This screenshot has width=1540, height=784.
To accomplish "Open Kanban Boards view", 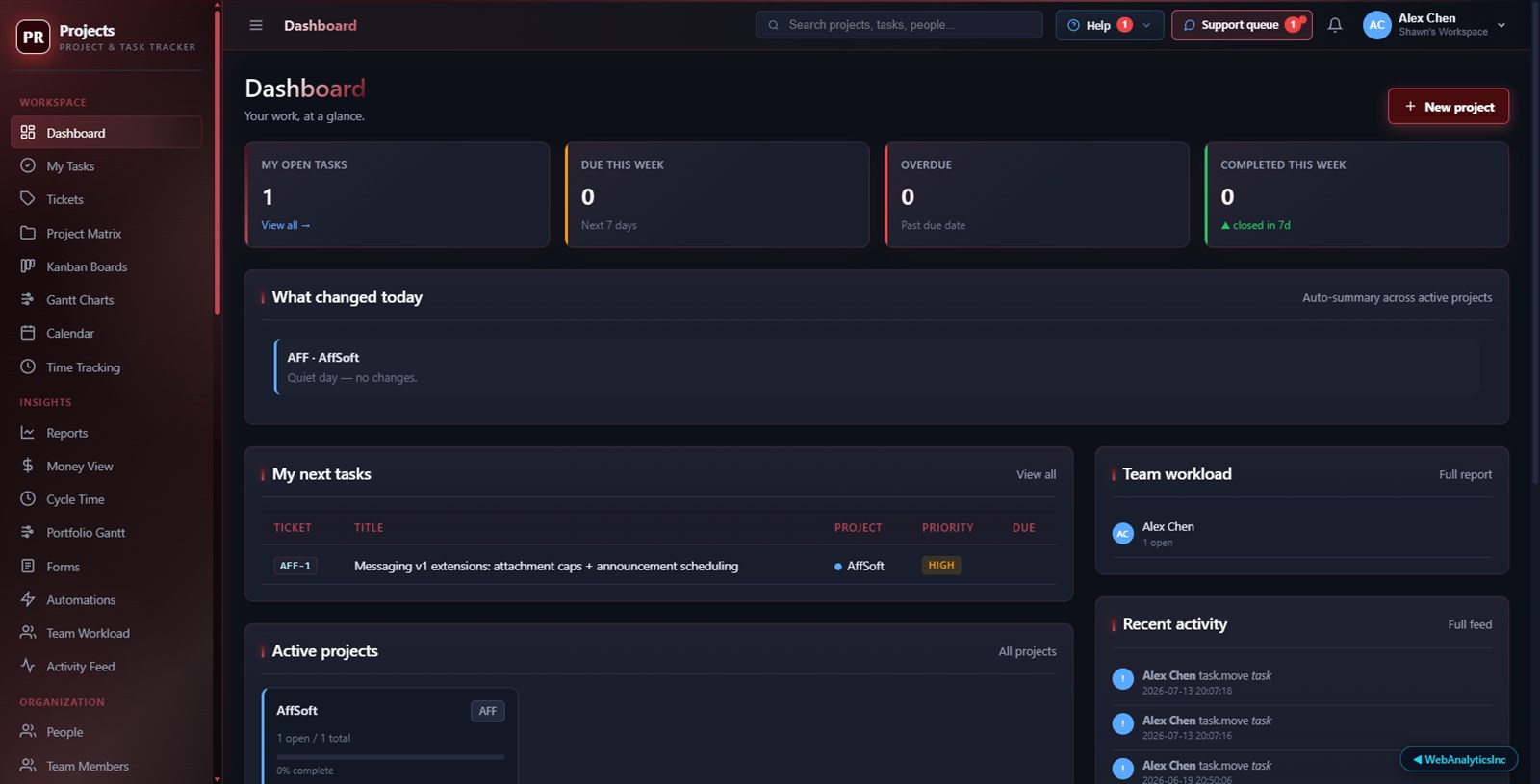I will click(106, 266).
